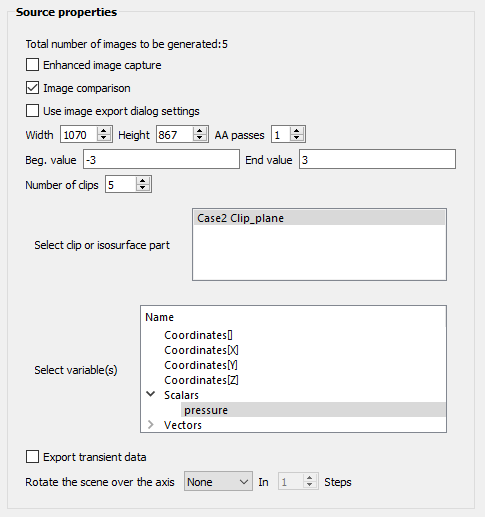The image size is (485, 517).
Task: Decrease Width with the down arrow
Action: pyautogui.click(x=104, y=138)
